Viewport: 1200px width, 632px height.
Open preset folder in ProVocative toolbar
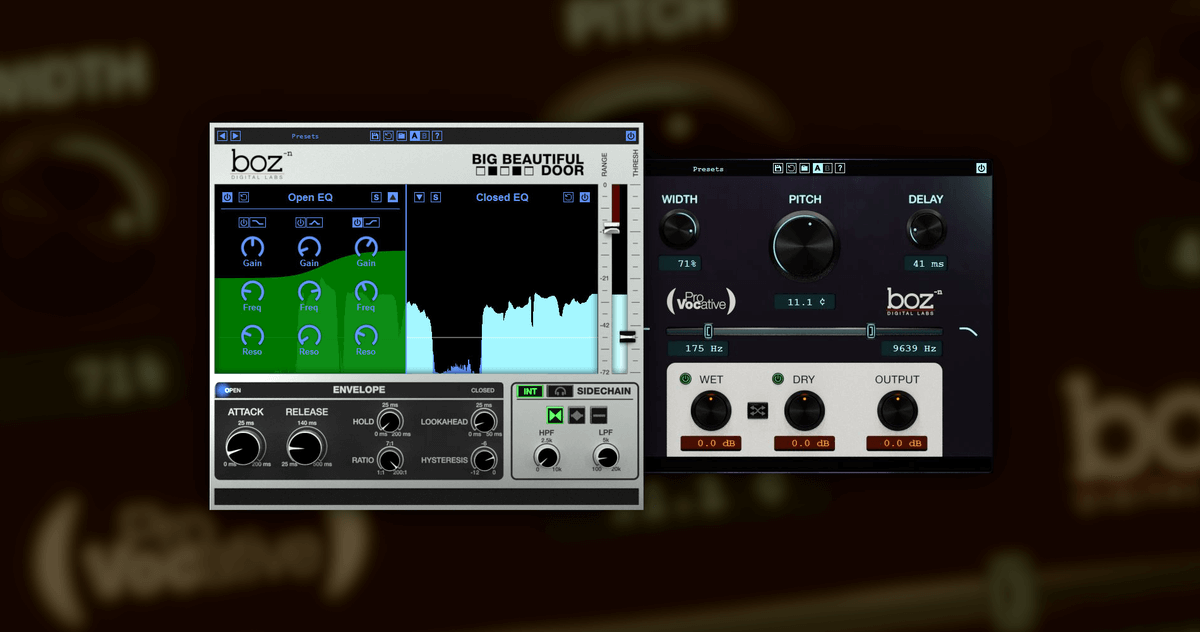804,168
